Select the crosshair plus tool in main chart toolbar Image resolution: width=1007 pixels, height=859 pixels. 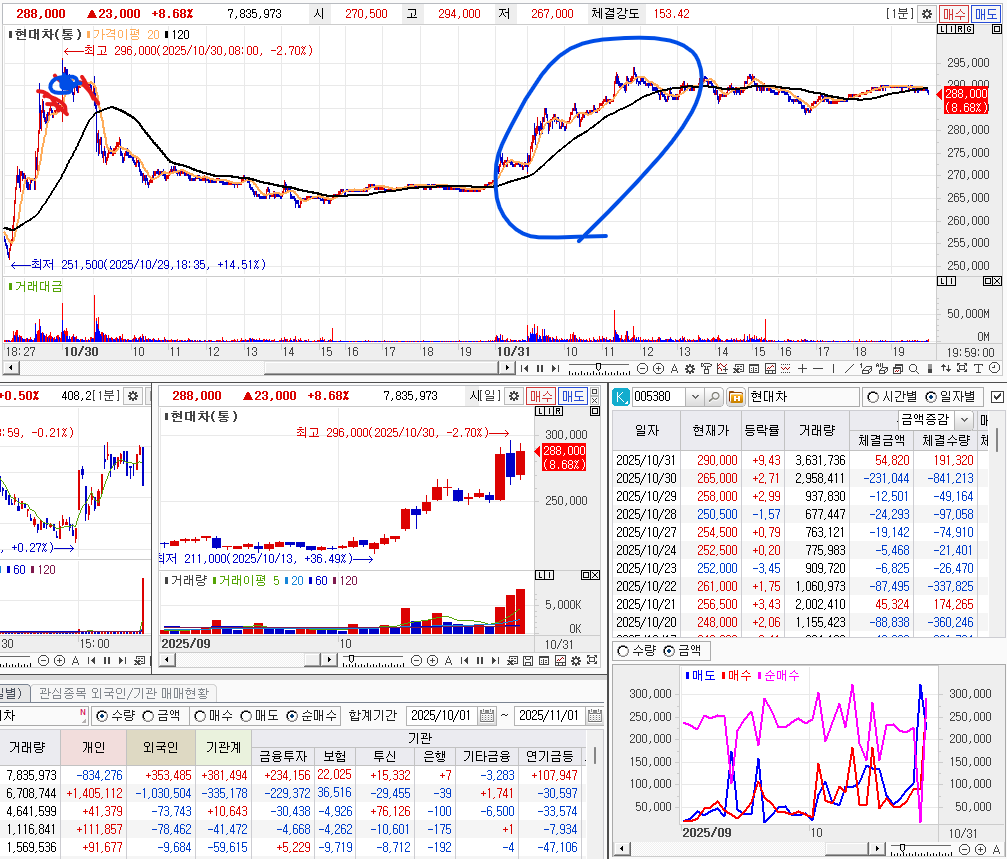click(802, 369)
